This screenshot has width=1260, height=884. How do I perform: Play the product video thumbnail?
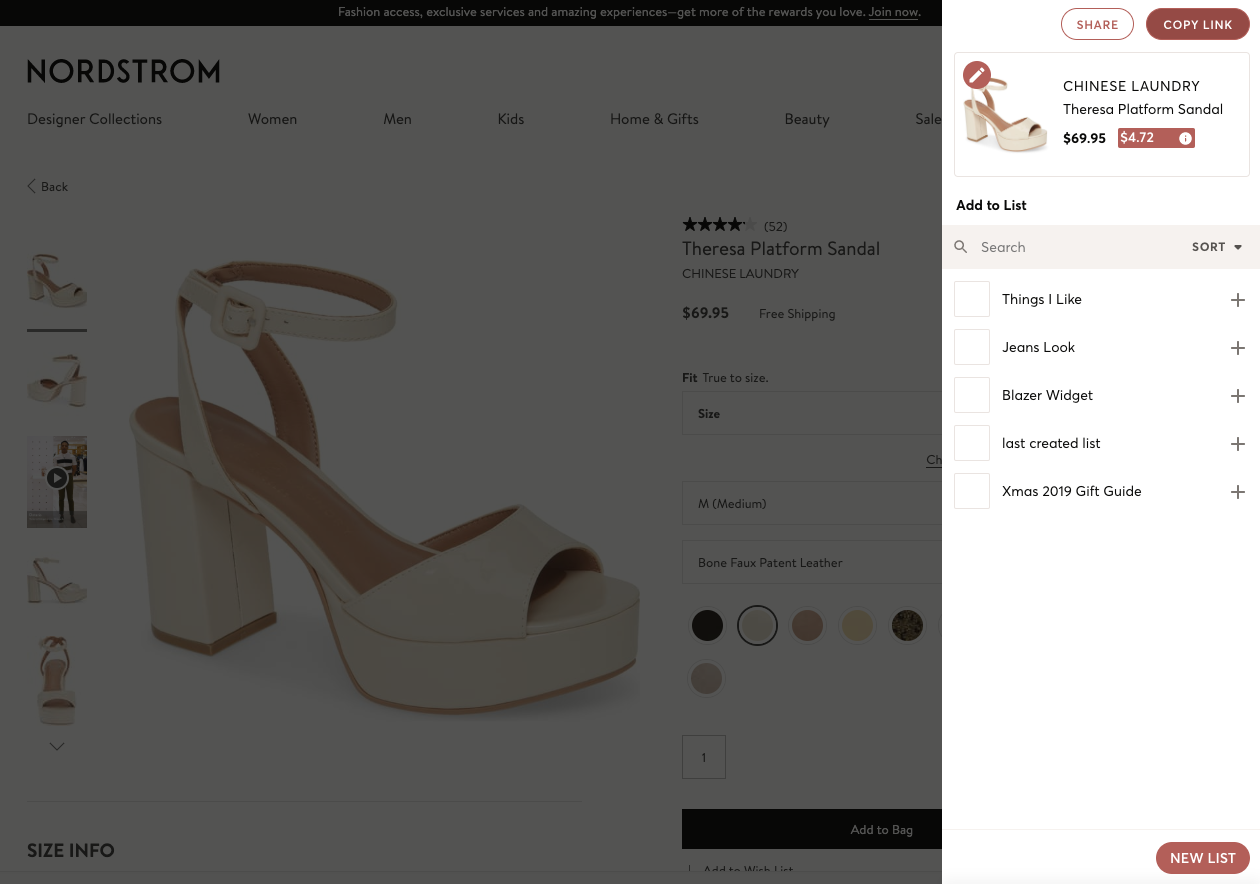57,479
